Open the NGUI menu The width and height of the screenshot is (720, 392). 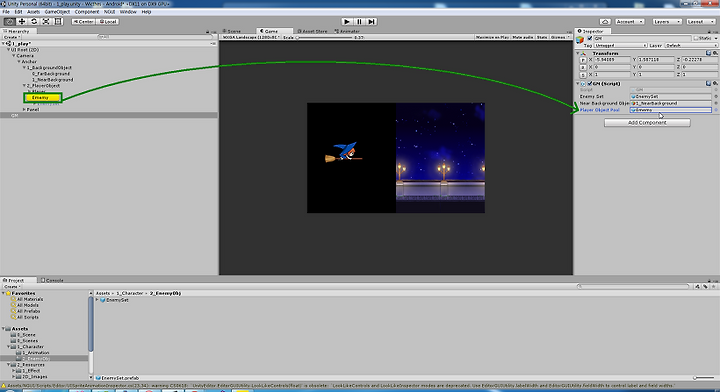[x=109, y=12]
